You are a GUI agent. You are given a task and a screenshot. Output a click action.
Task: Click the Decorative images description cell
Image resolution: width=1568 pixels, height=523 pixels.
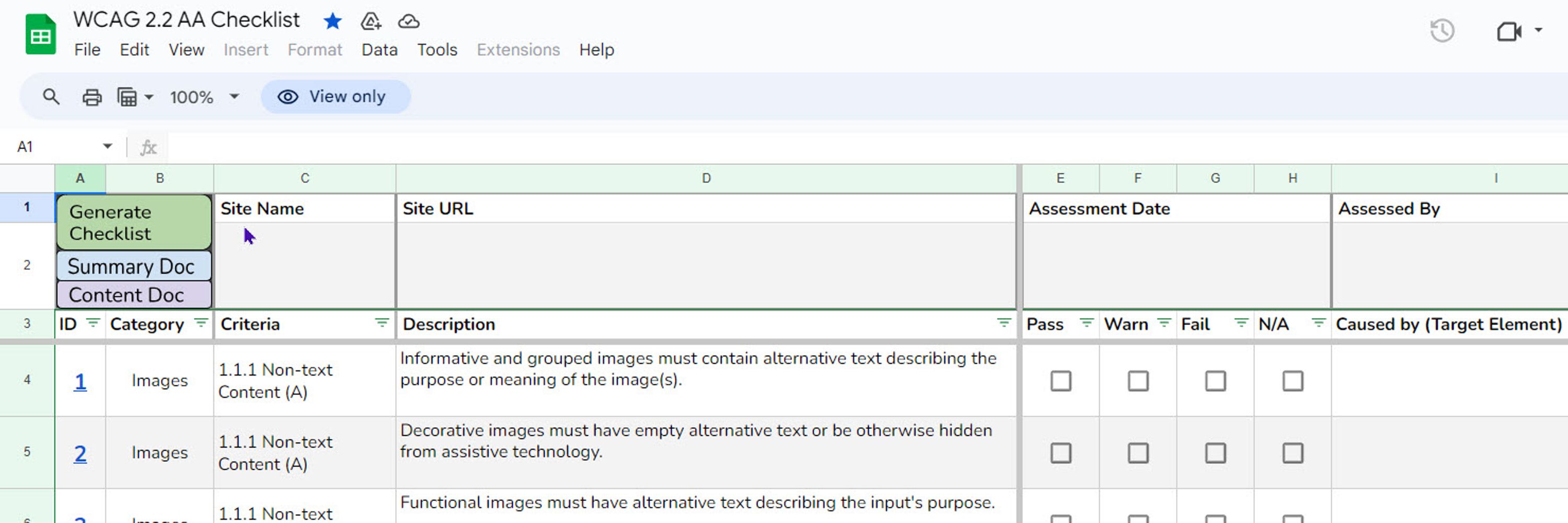tap(706, 452)
